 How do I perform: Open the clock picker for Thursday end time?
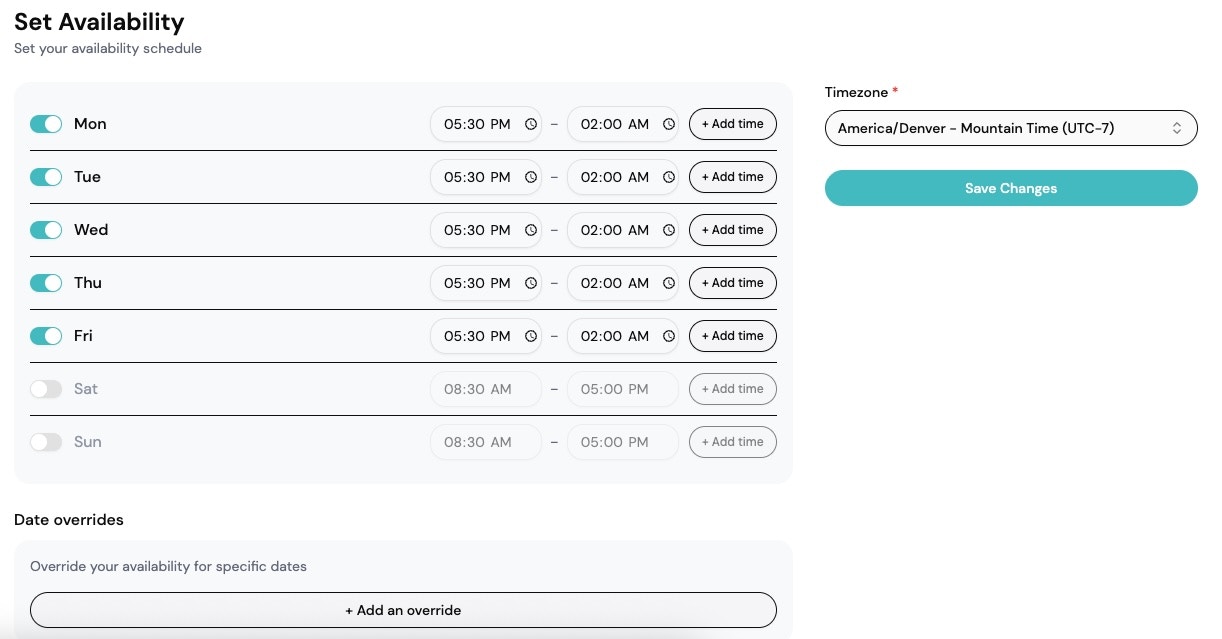(x=667, y=283)
